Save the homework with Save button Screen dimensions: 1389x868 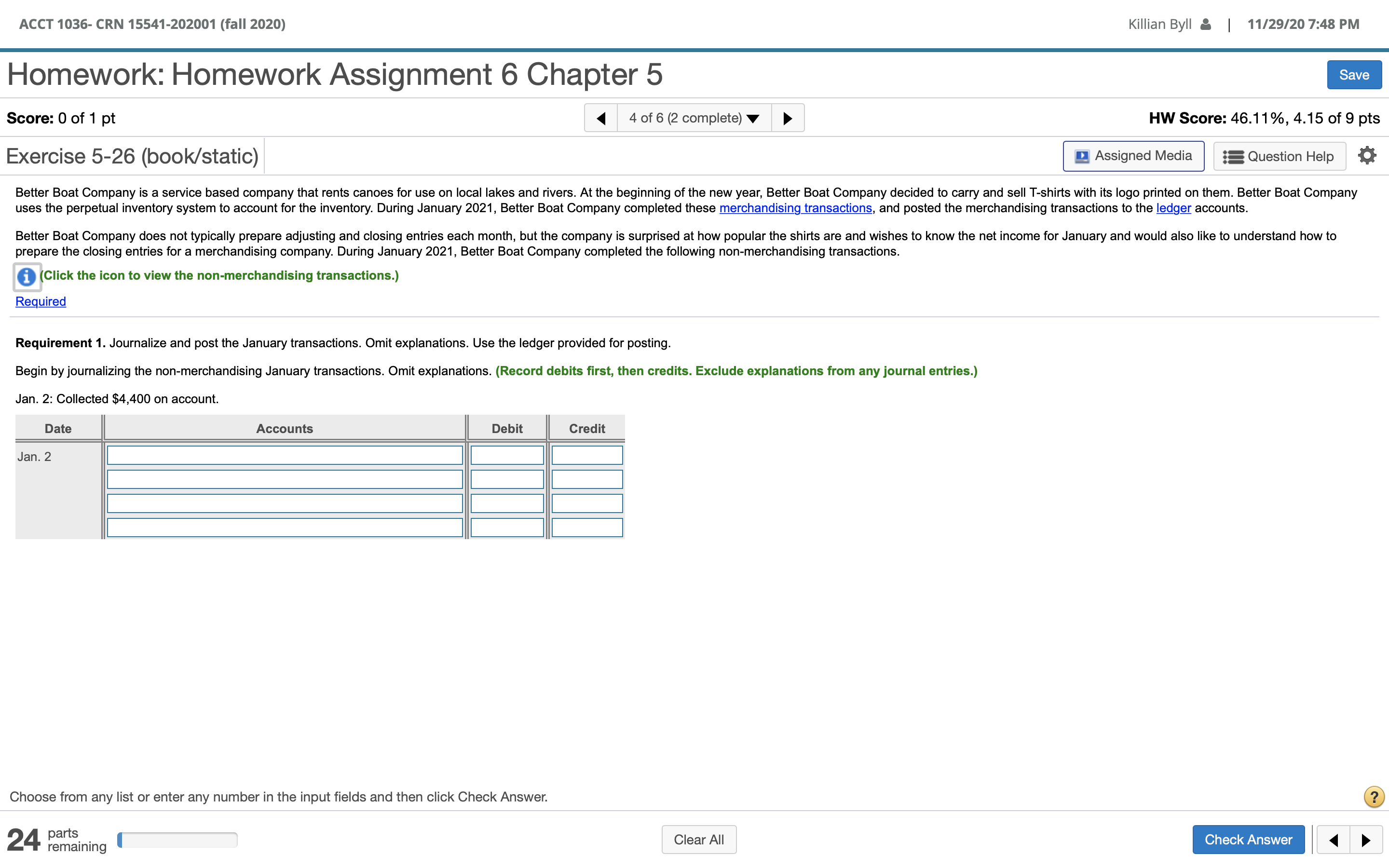(x=1353, y=75)
